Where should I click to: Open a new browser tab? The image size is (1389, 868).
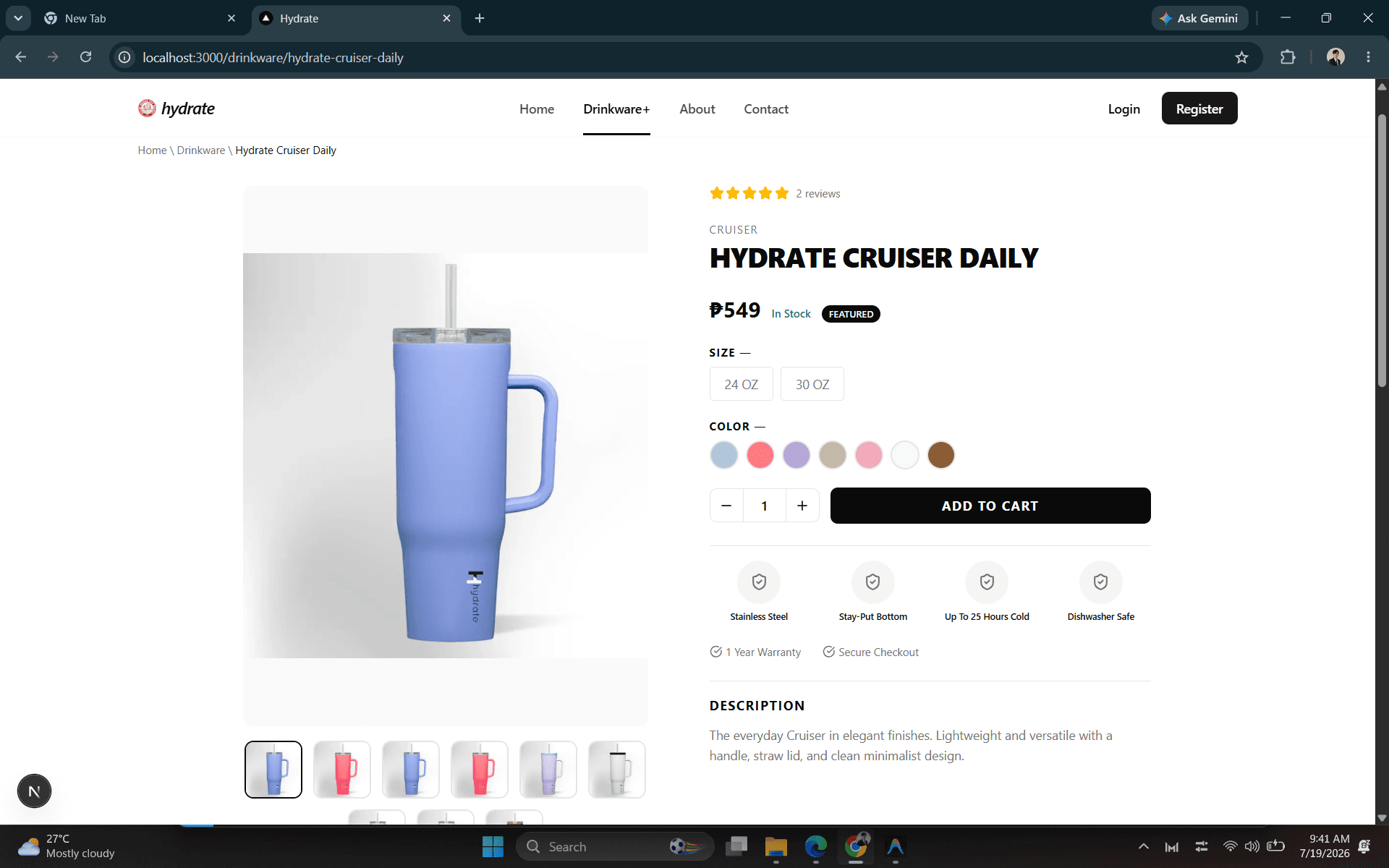pos(480,18)
